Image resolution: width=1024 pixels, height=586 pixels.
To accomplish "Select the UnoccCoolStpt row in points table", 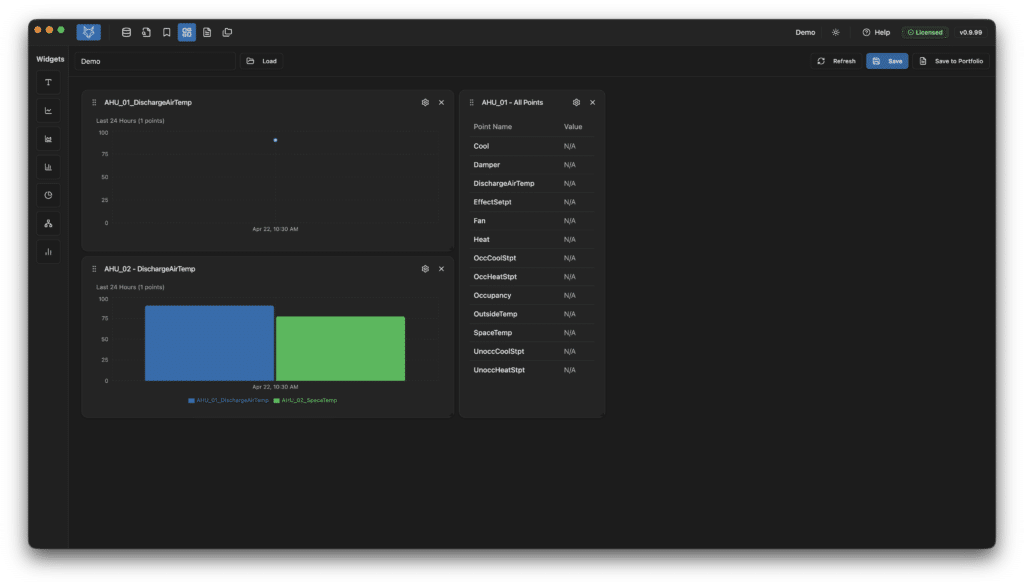I will tap(532, 351).
